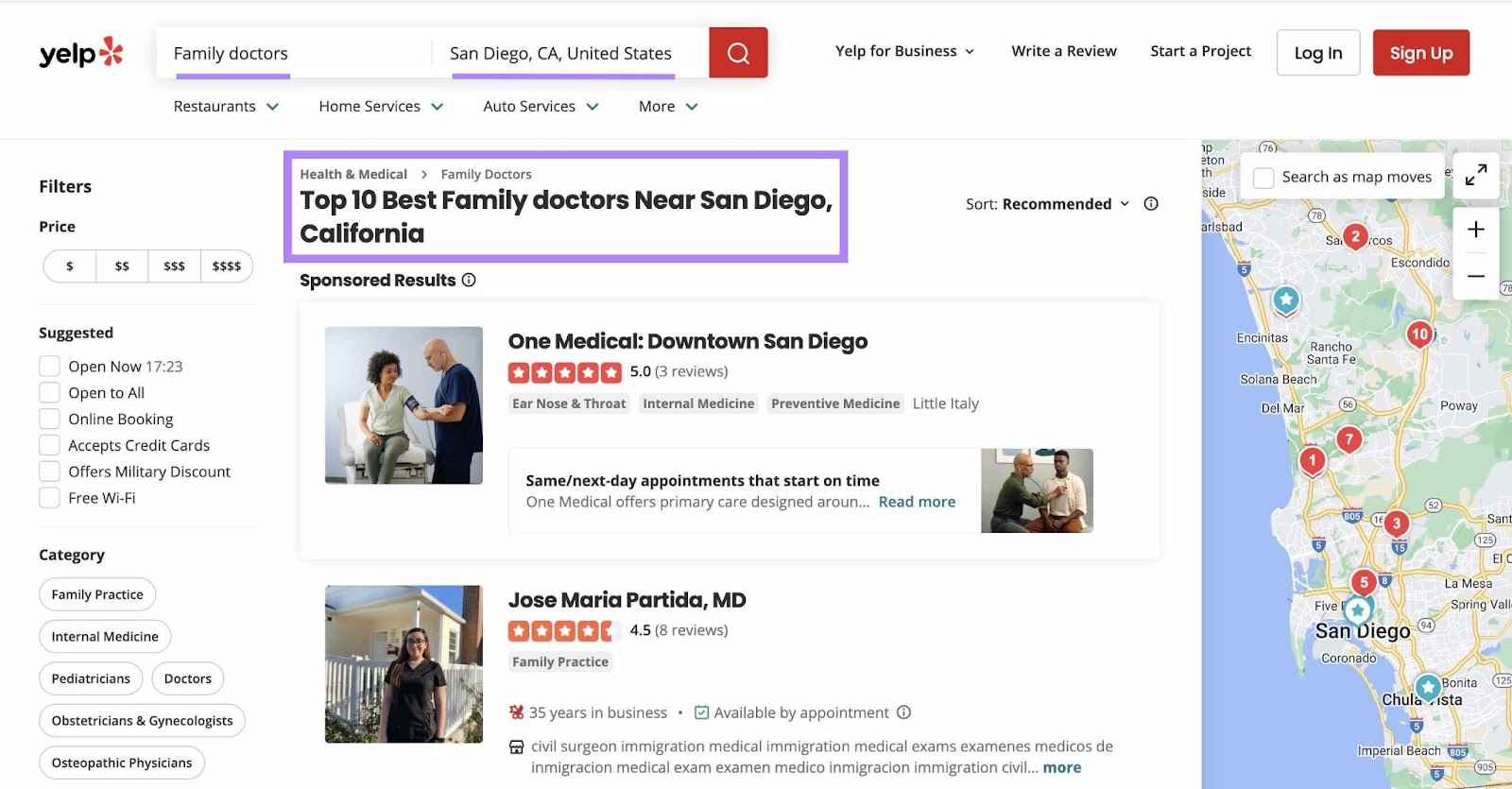Open One Medical main photo thumbnail

(x=404, y=405)
